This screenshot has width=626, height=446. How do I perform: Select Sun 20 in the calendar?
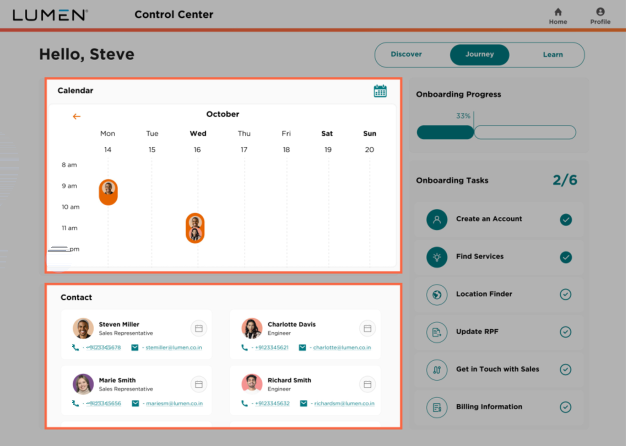[x=370, y=141]
